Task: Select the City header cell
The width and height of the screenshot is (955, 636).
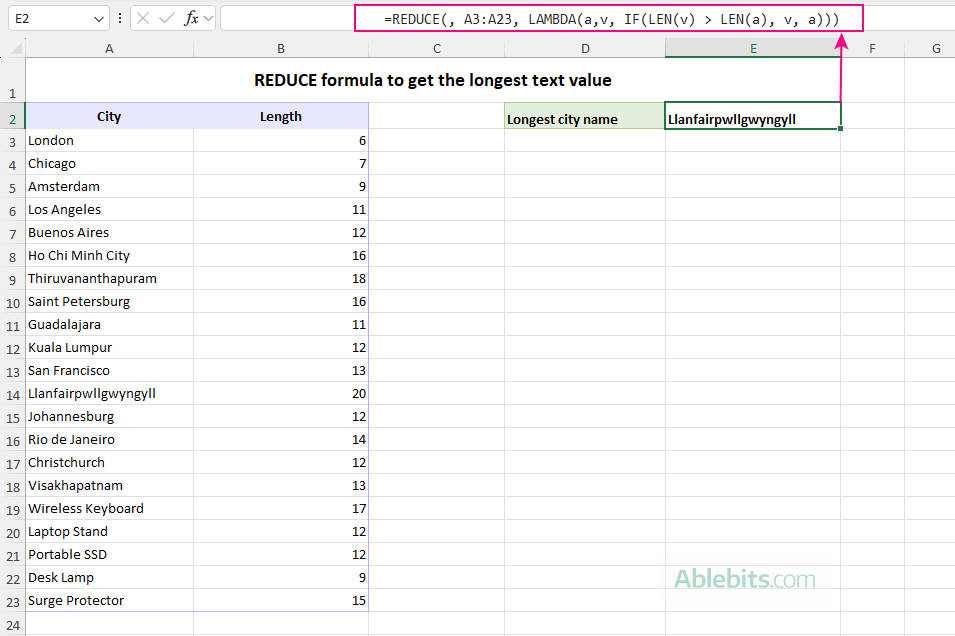Action: (x=109, y=116)
